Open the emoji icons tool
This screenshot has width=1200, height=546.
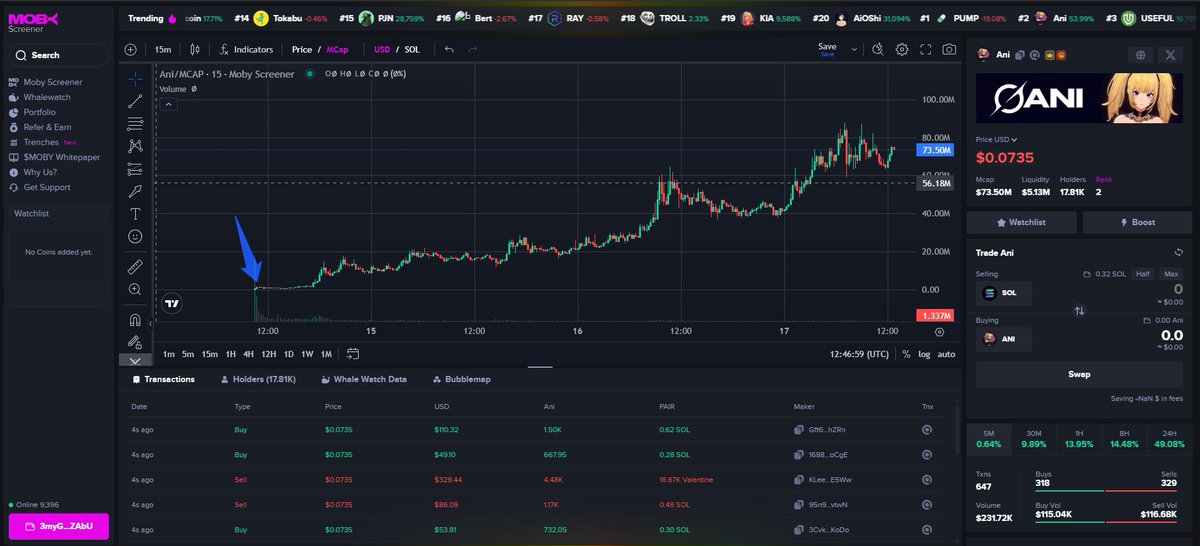(x=135, y=237)
